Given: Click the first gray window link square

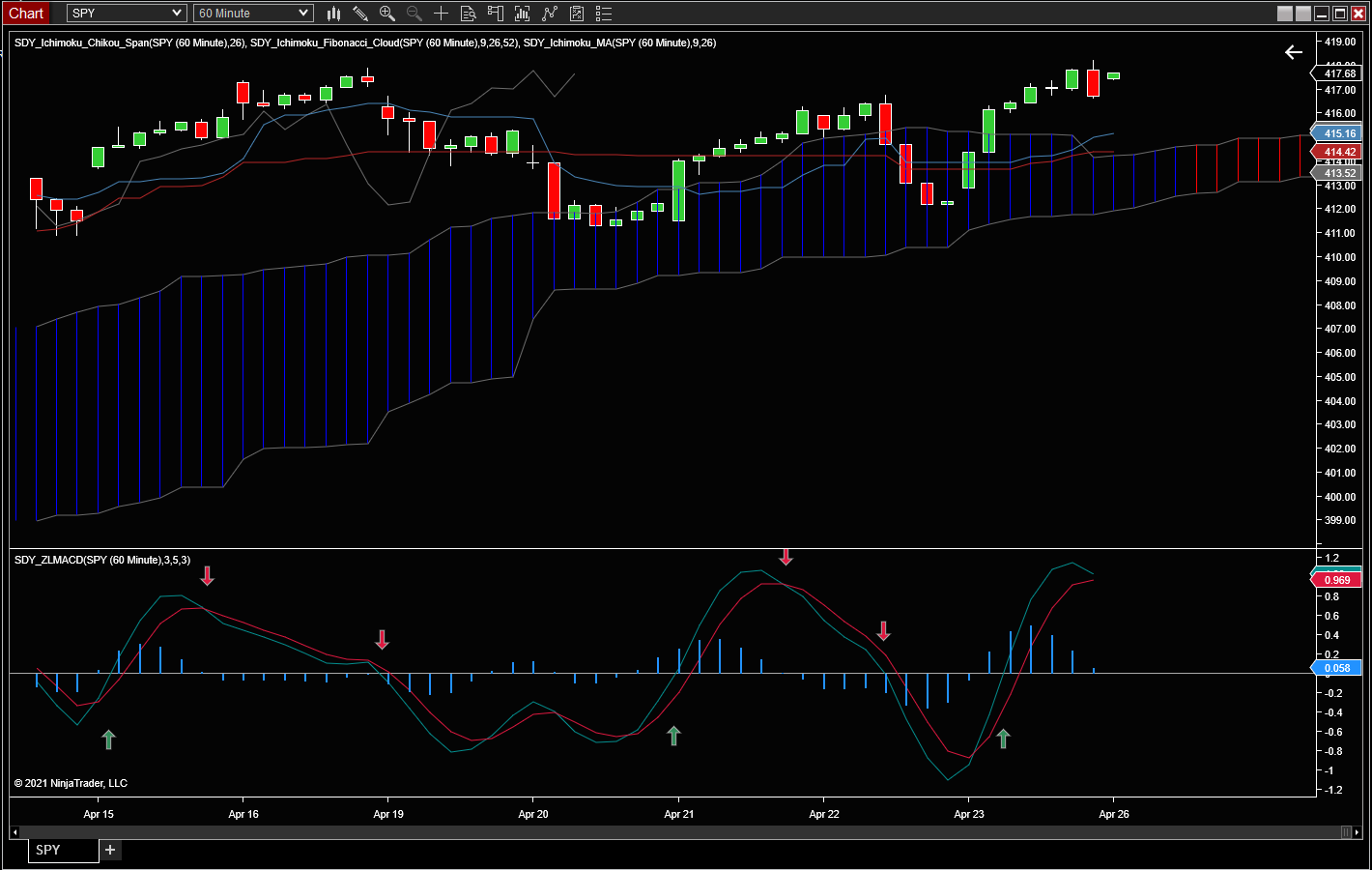Looking at the screenshot, I should click(x=1285, y=14).
